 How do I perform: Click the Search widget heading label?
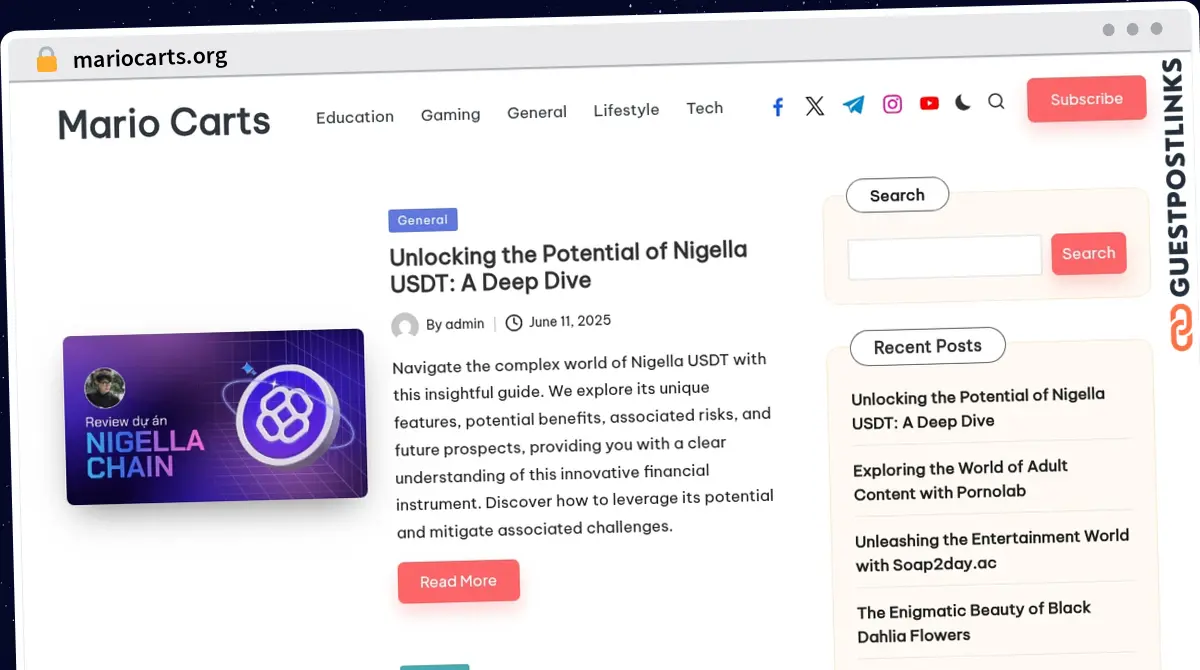click(x=897, y=195)
